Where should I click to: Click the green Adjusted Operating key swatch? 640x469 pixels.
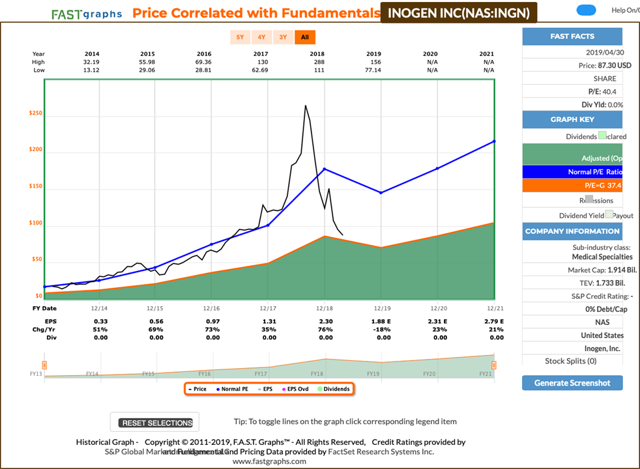572,154
